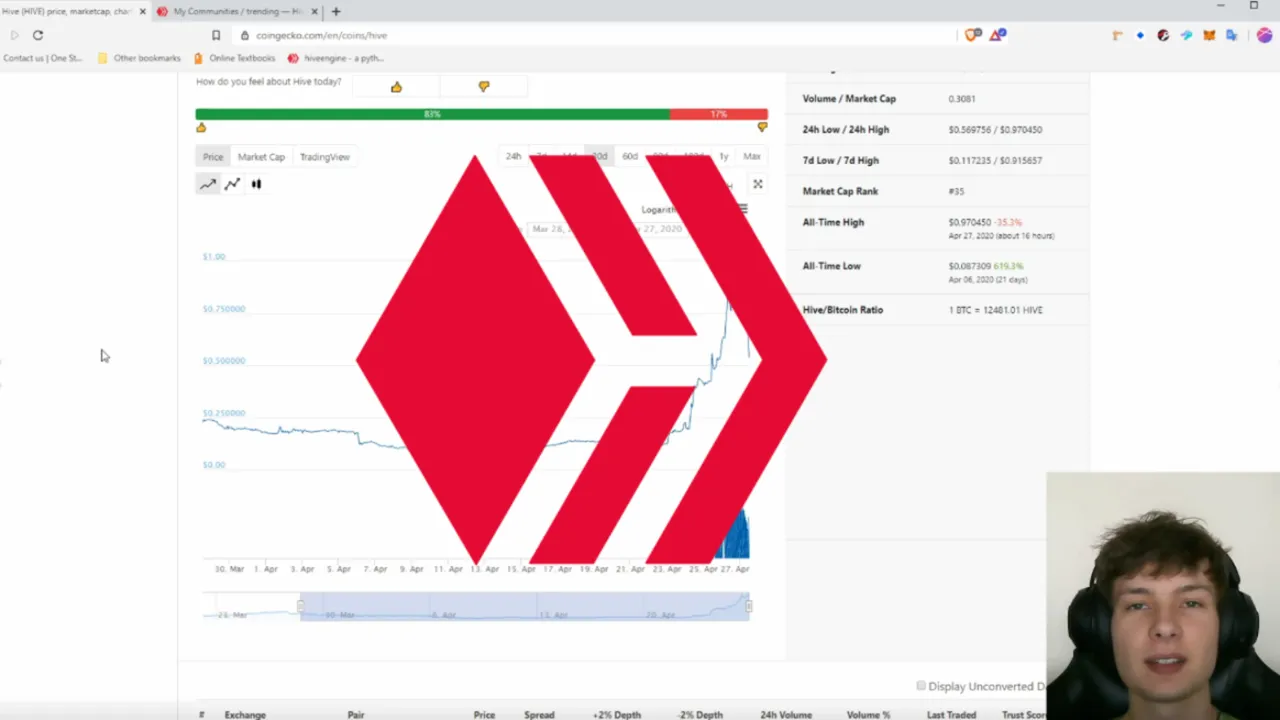The height and width of the screenshot is (720, 1280).
Task: Click the 24h Low / 24h High label
Action: point(845,129)
